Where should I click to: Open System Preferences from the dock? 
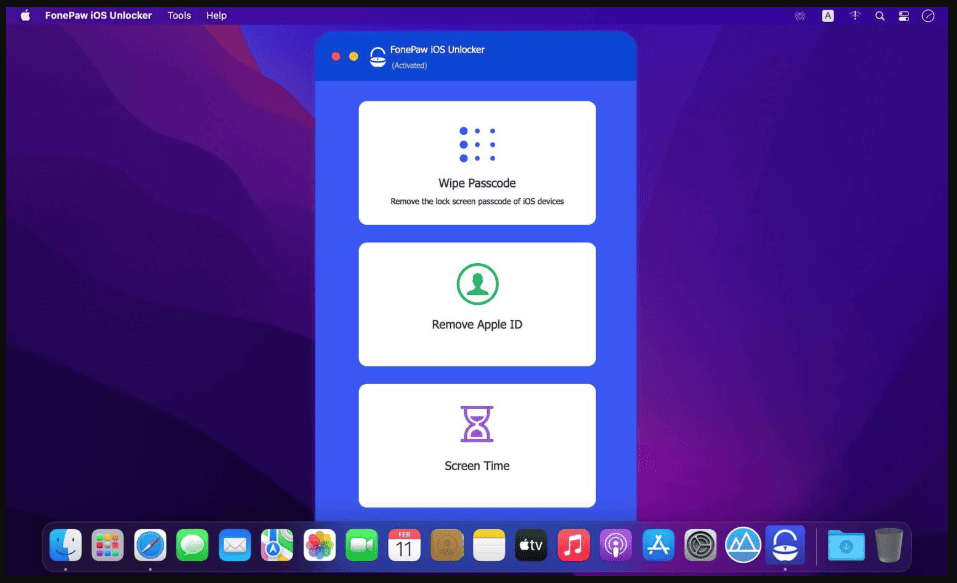pyautogui.click(x=700, y=545)
